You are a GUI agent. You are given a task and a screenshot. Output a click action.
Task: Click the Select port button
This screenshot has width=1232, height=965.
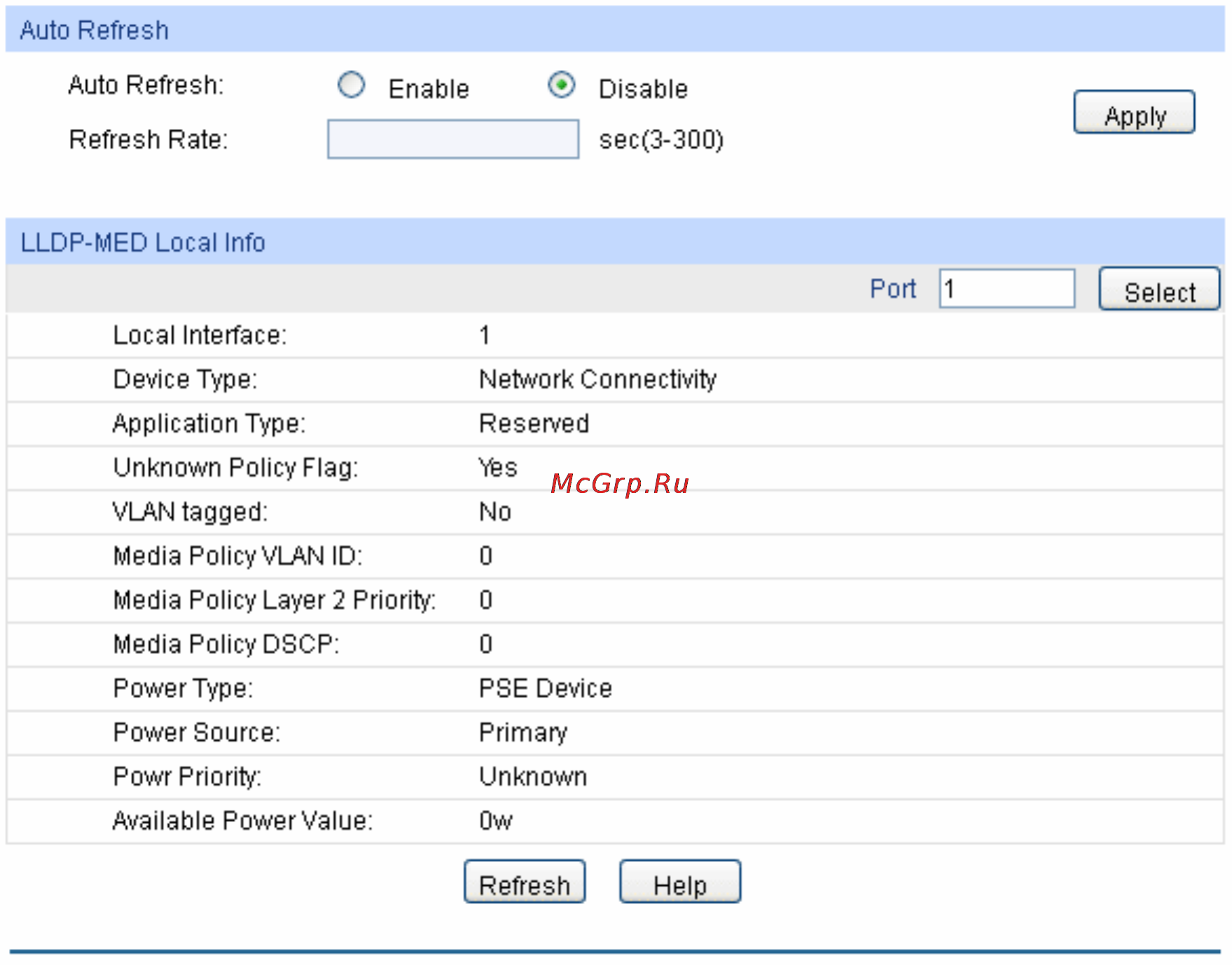pos(1159,289)
